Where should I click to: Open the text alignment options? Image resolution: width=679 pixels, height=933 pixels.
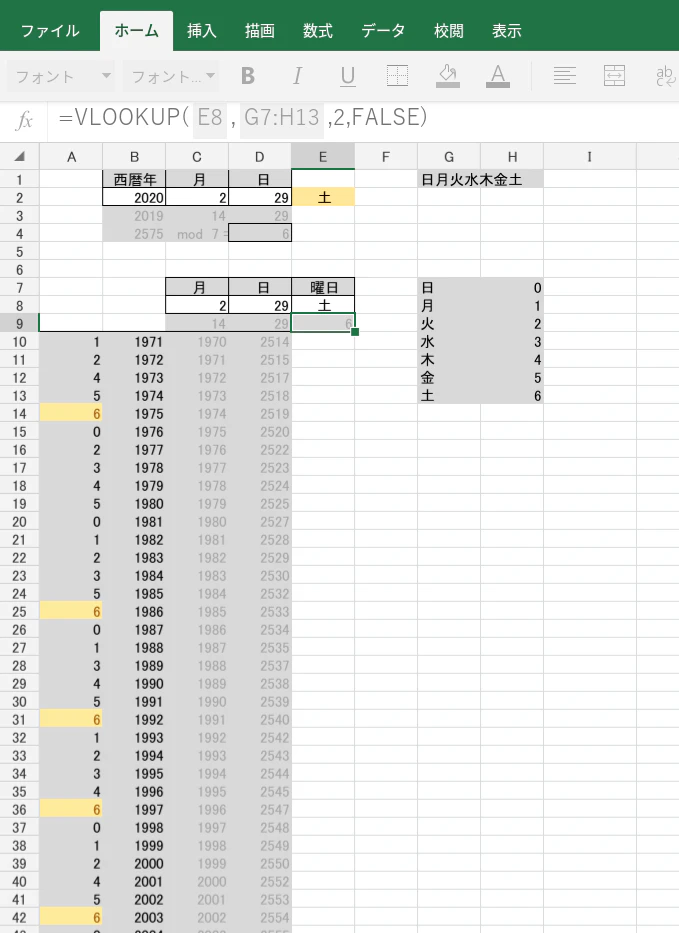point(564,76)
